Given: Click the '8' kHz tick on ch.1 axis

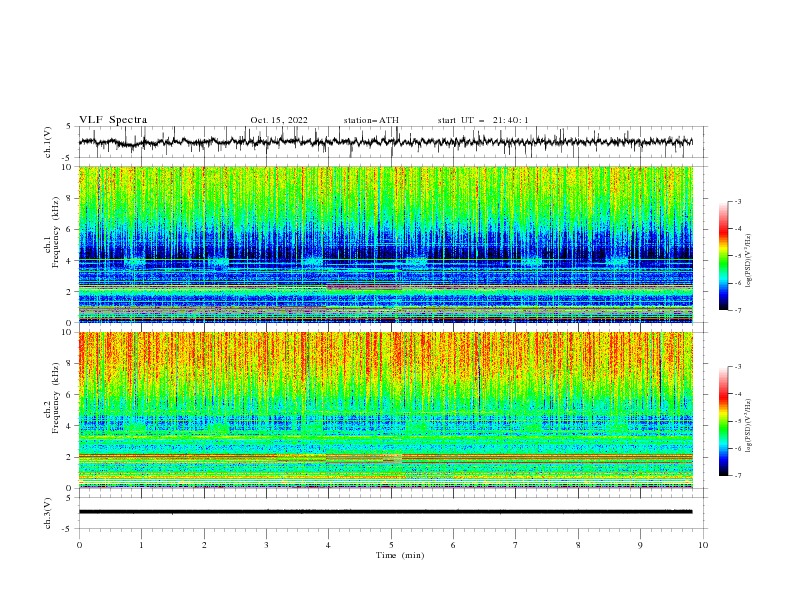Looking at the screenshot, I should (71, 198).
